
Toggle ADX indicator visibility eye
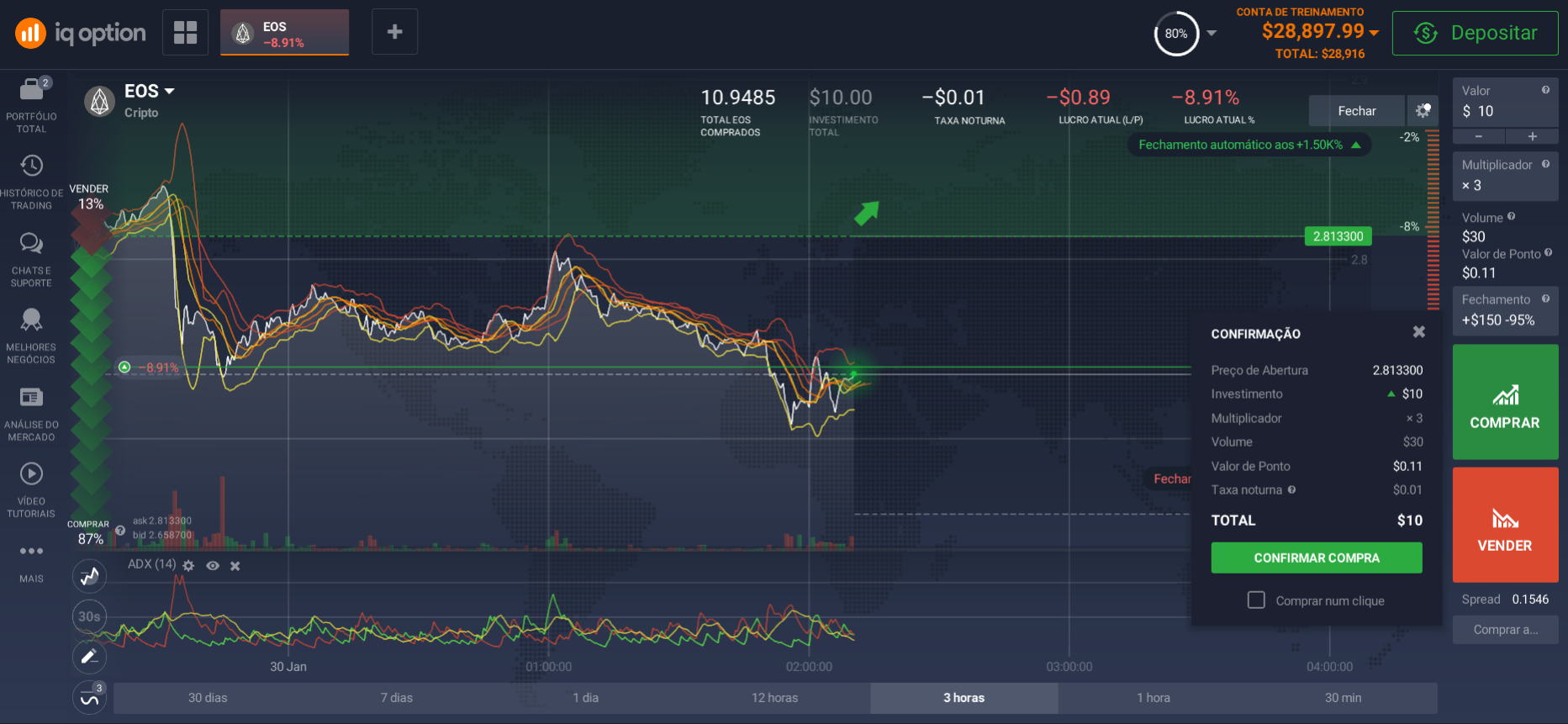(213, 566)
